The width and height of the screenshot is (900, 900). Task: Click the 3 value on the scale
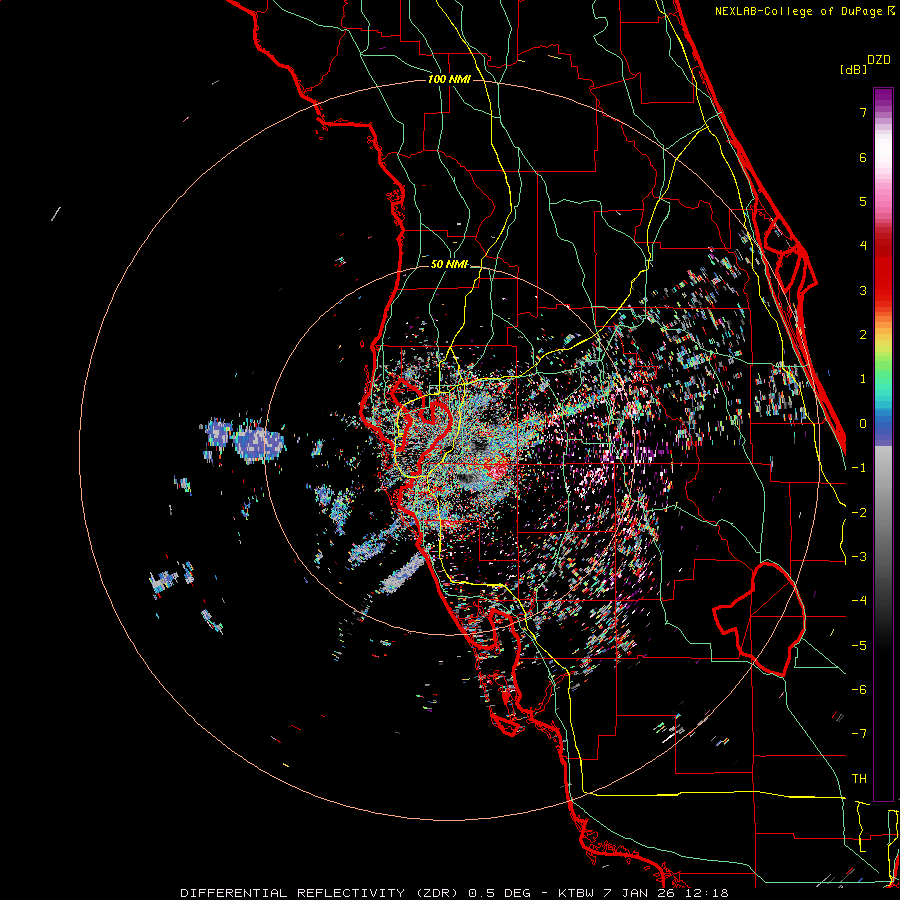coord(863,290)
